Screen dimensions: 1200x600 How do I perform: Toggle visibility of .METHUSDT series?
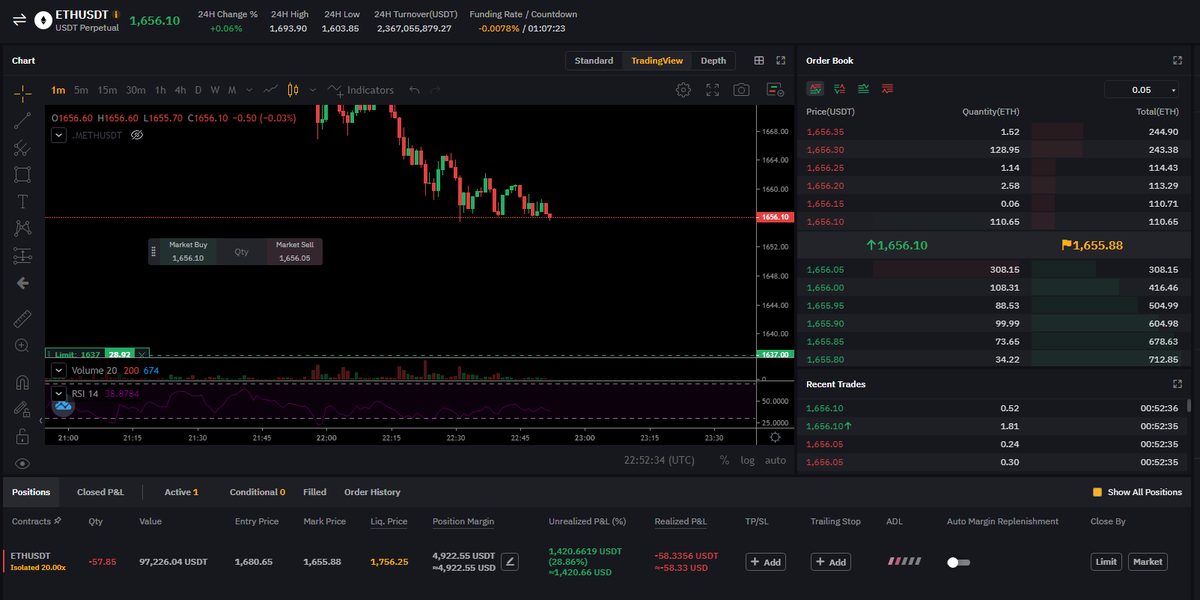coord(137,134)
